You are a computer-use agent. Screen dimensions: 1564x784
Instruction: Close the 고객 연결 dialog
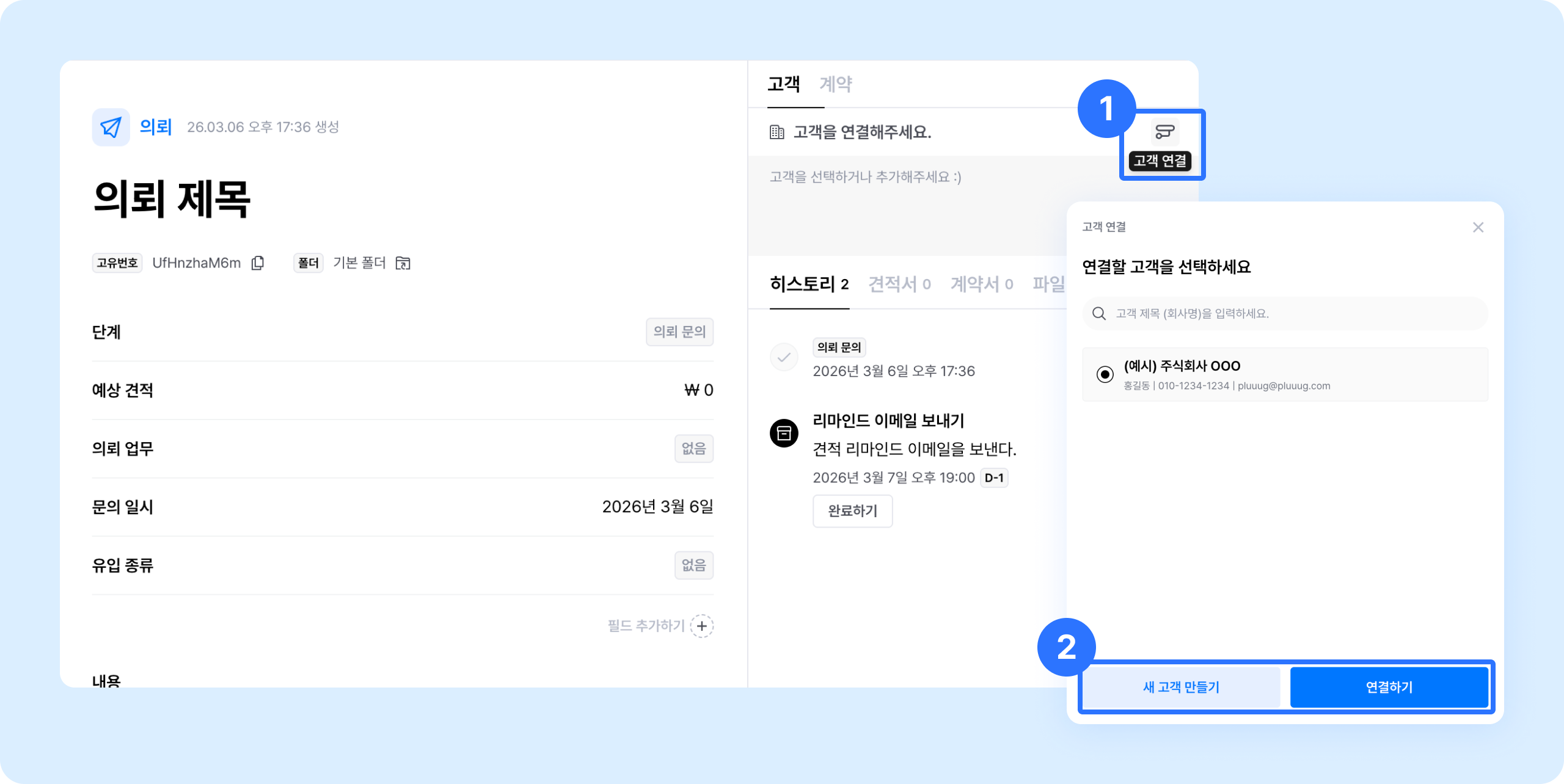pyautogui.click(x=1478, y=227)
